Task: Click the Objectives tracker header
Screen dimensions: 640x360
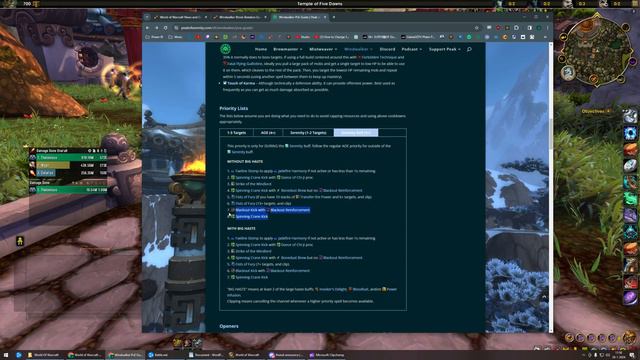Action: tap(595, 111)
